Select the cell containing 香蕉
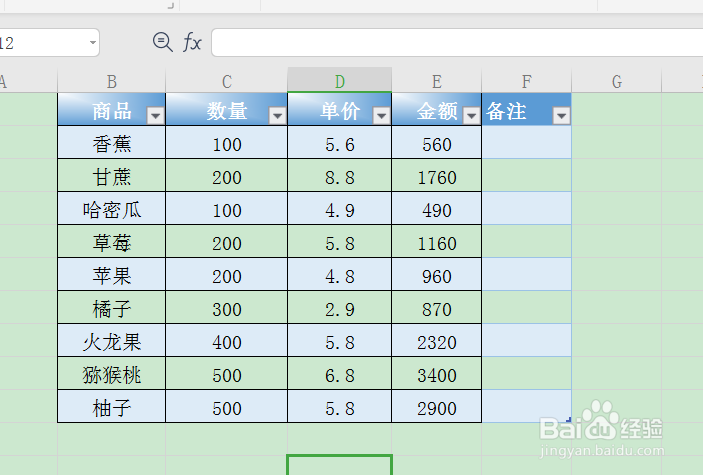This screenshot has width=703, height=475. (x=112, y=142)
